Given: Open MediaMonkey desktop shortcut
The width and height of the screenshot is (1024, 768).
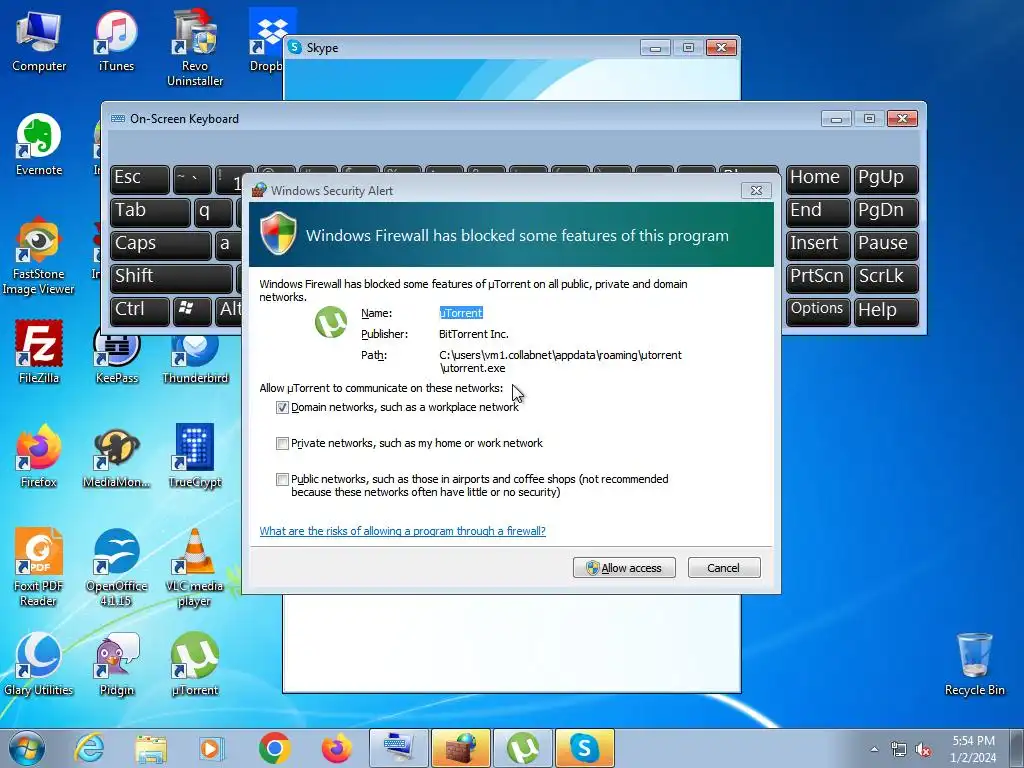Looking at the screenshot, I should pyautogui.click(x=116, y=456).
